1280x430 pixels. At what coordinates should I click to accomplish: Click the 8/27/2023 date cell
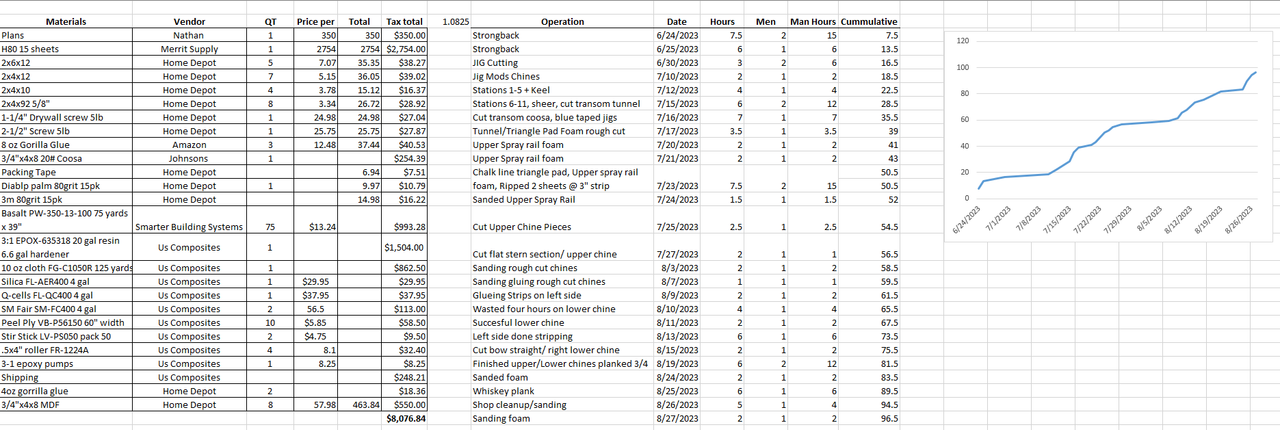[x=677, y=419]
